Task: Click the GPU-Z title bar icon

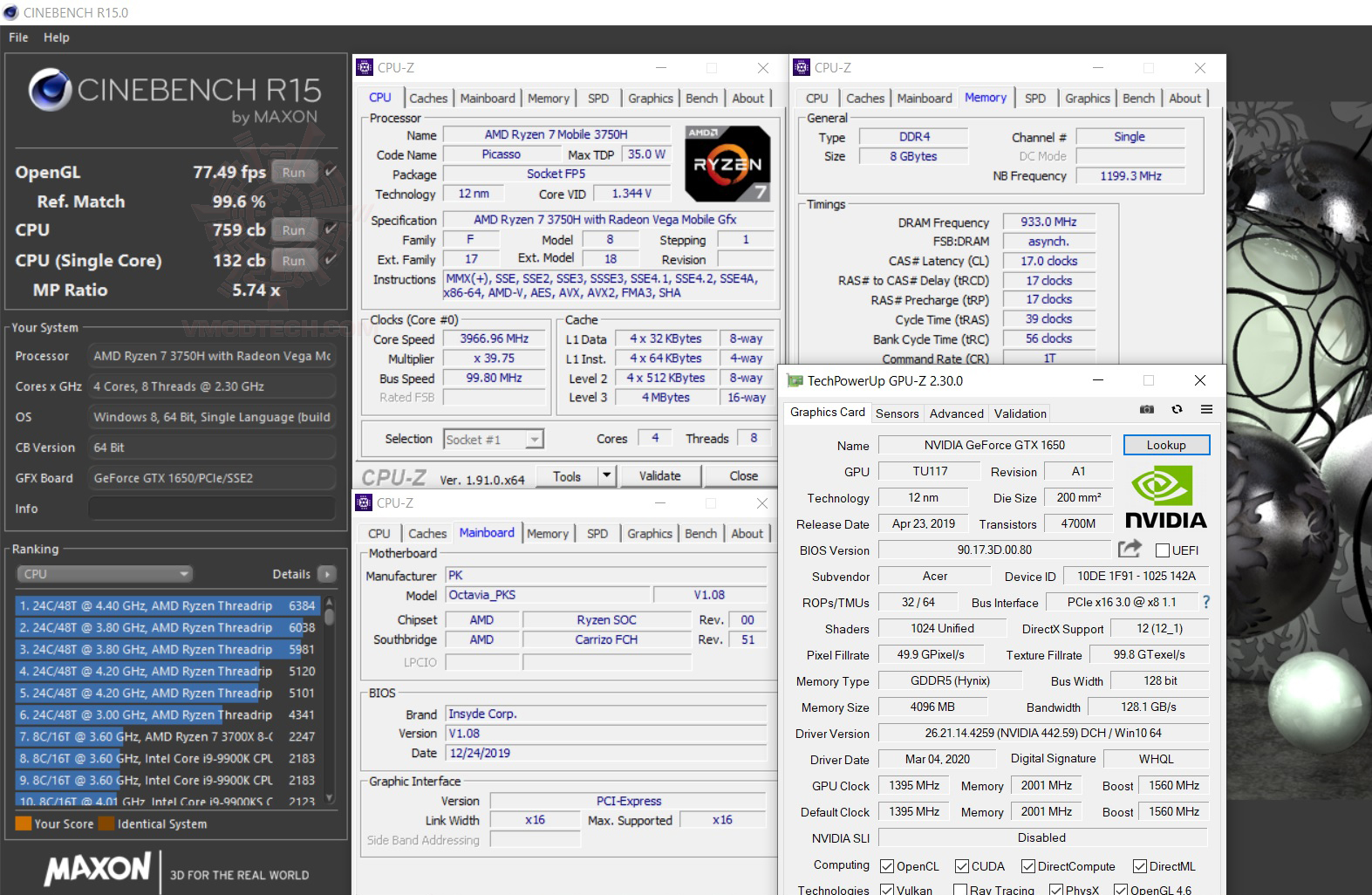Action: pyautogui.click(x=795, y=380)
